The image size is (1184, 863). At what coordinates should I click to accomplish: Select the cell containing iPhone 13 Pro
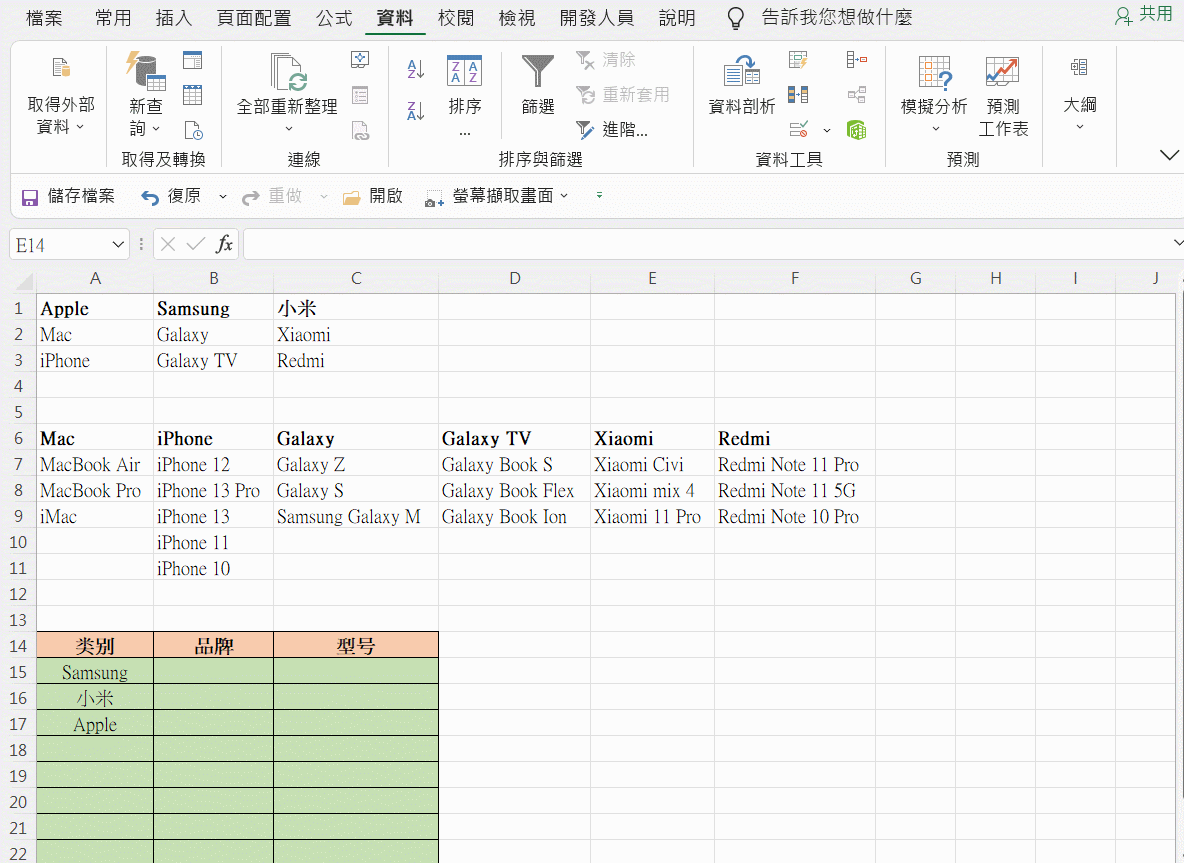coord(214,491)
